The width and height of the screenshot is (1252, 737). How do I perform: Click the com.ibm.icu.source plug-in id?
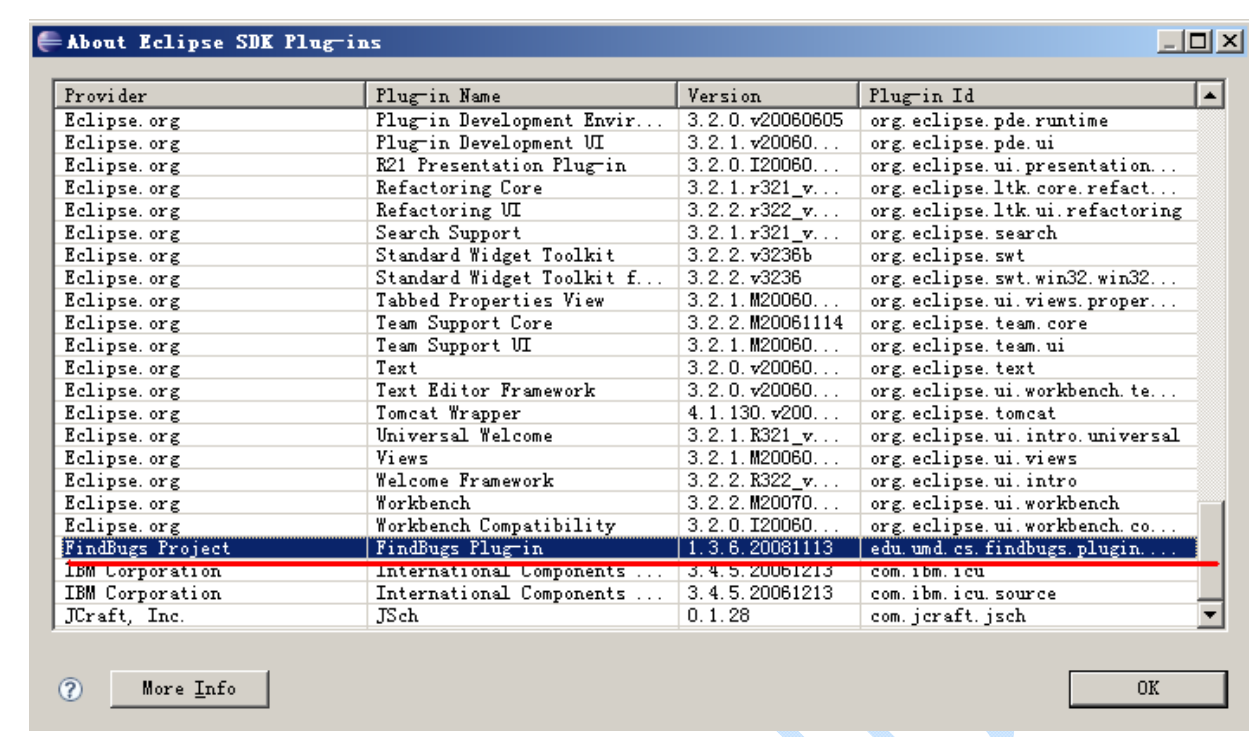pos(963,593)
